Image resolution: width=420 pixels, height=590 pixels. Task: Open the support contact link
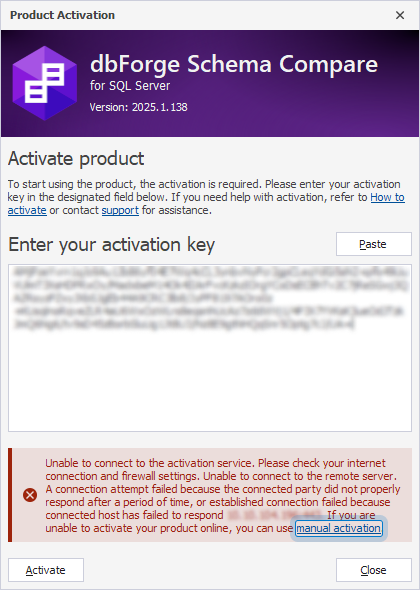[120, 210]
